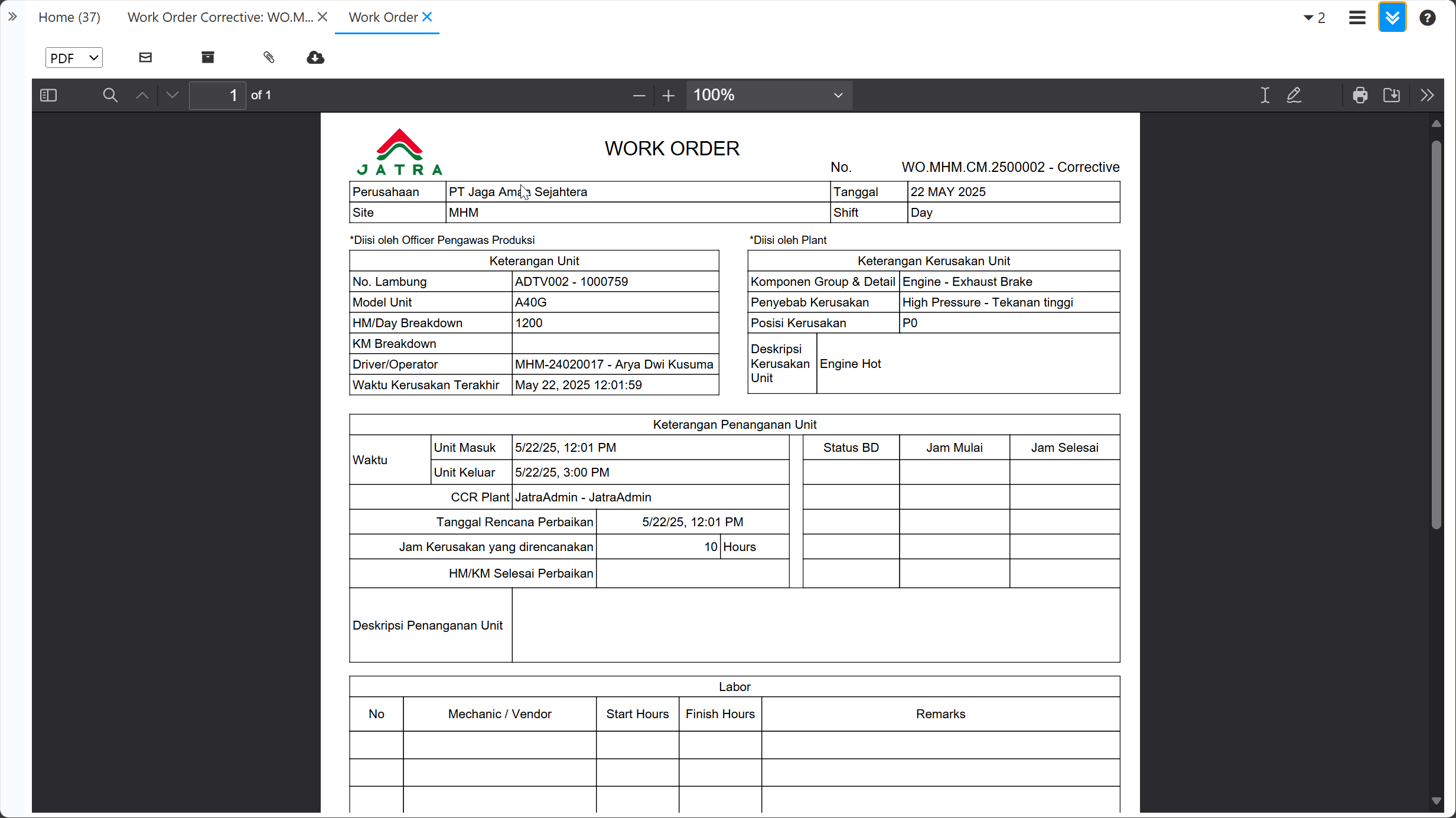The height and width of the screenshot is (818, 1456).
Task: Open PDF viewer tools double-chevron menu
Action: point(1427,95)
